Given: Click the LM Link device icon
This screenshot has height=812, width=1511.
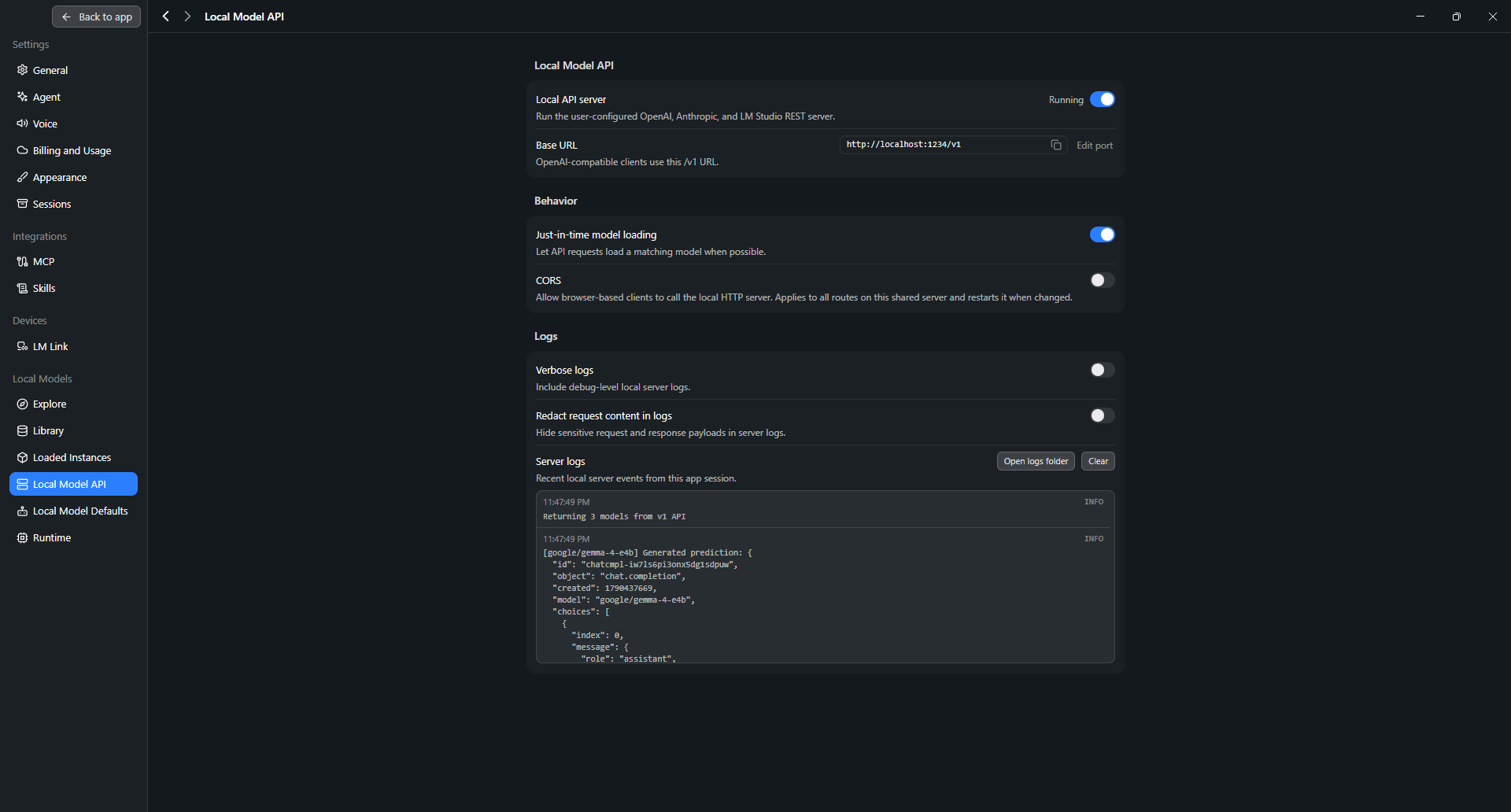Looking at the screenshot, I should coord(22,346).
